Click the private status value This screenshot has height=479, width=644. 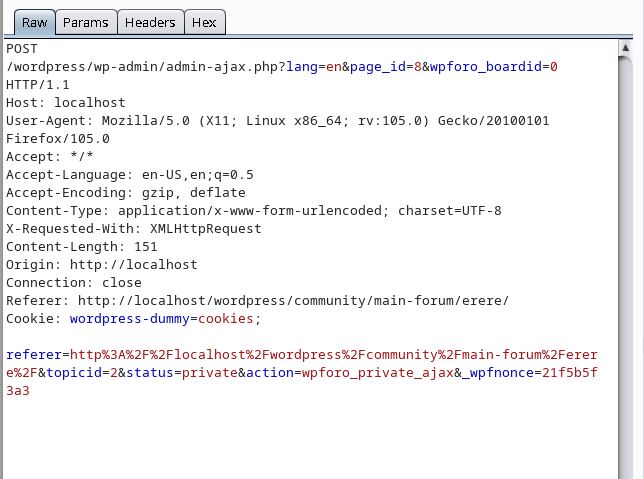click(x=210, y=373)
